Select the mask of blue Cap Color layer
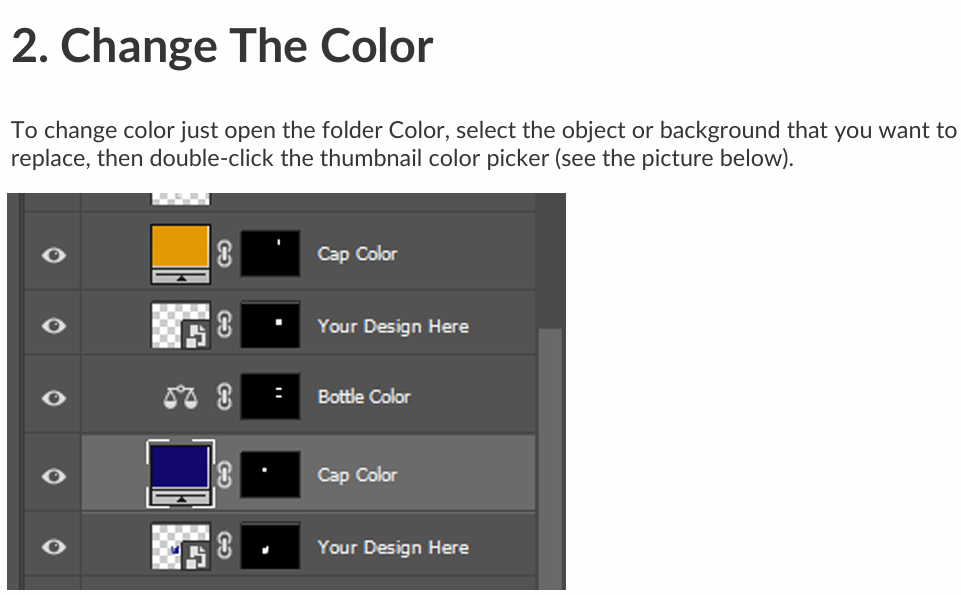This screenshot has height=595, width=961. (270, 474)
